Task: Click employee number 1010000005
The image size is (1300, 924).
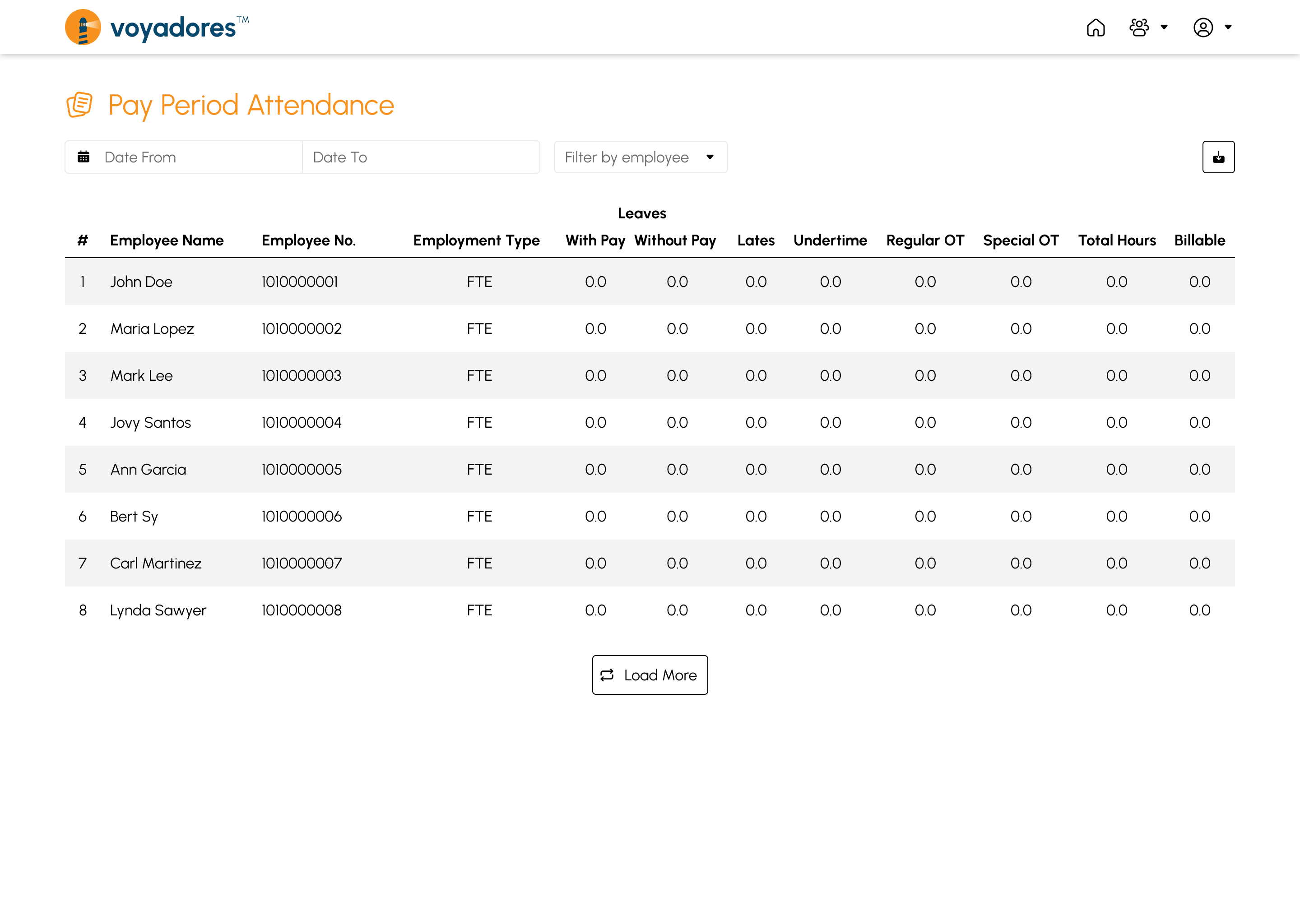Action: click(x=302, y=469)
